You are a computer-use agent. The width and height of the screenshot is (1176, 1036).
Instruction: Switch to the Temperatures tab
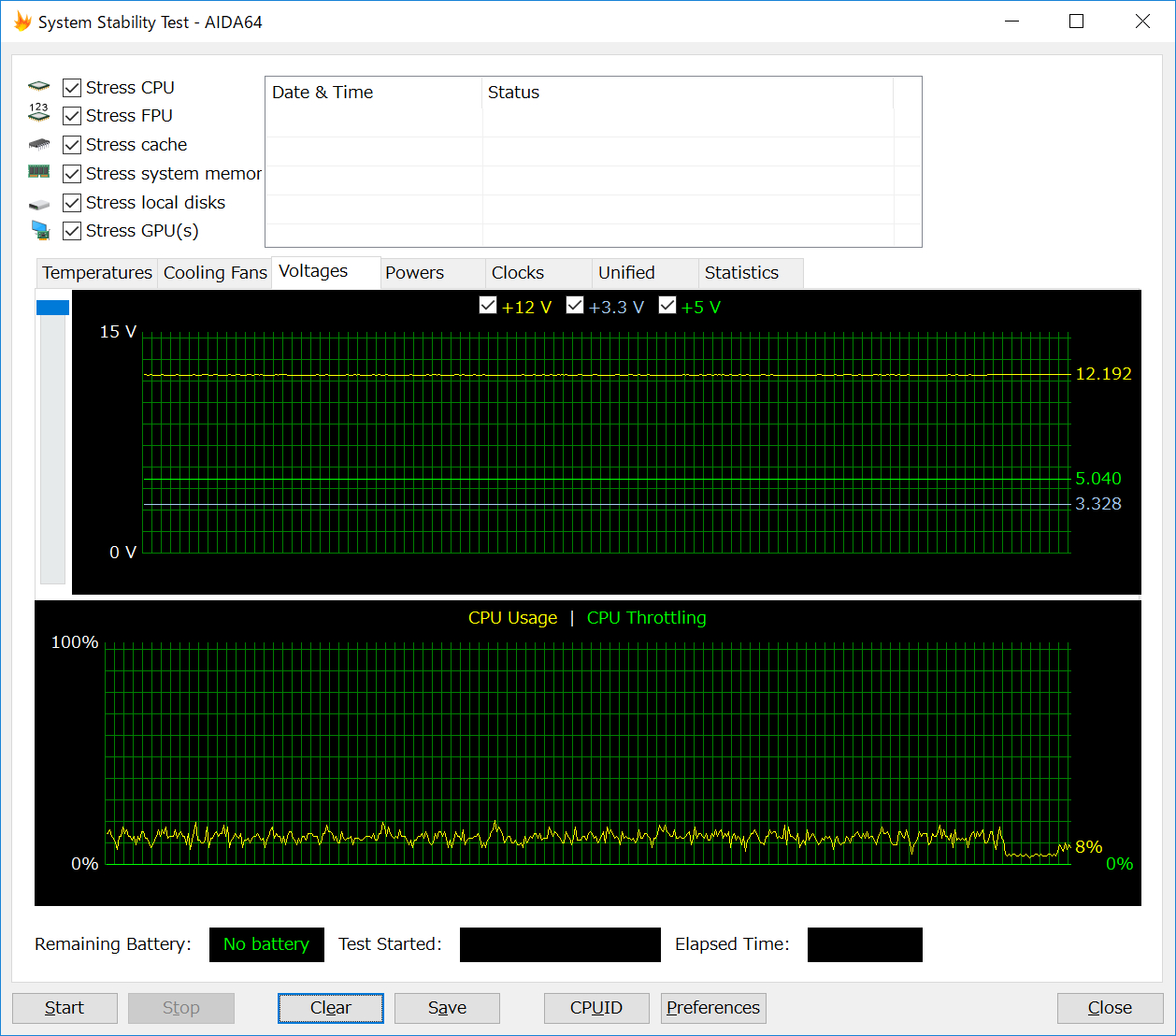97,273
